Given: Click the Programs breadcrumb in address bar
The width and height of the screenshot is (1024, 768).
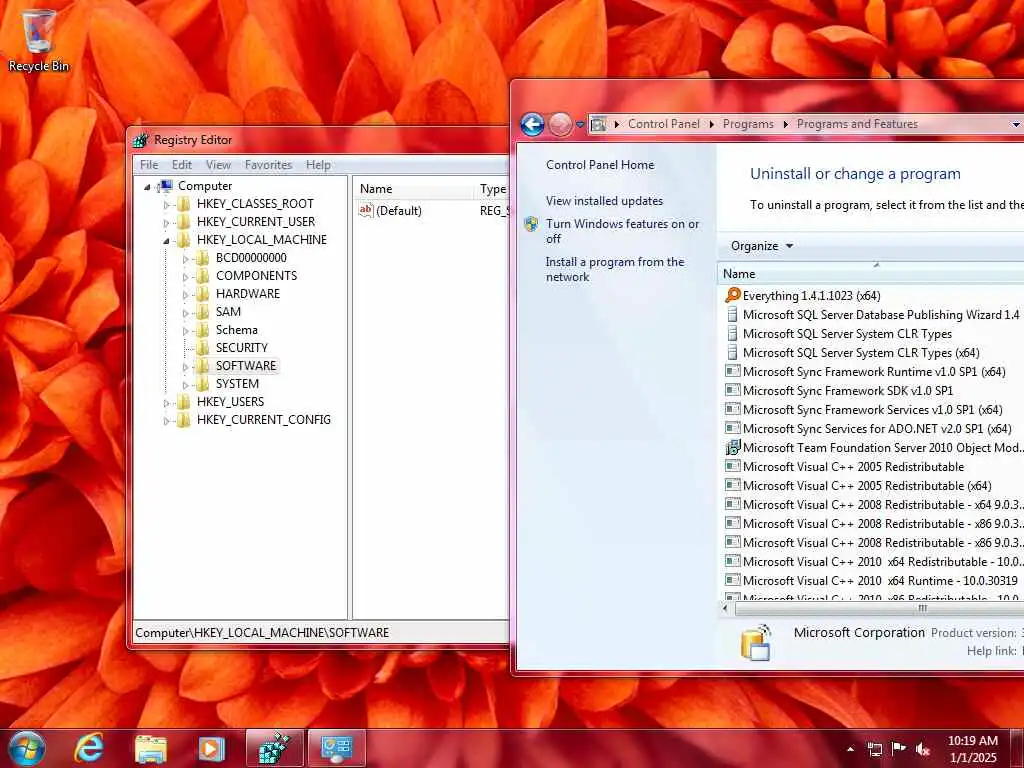Looking at the screenshot, I should (748, 124).
